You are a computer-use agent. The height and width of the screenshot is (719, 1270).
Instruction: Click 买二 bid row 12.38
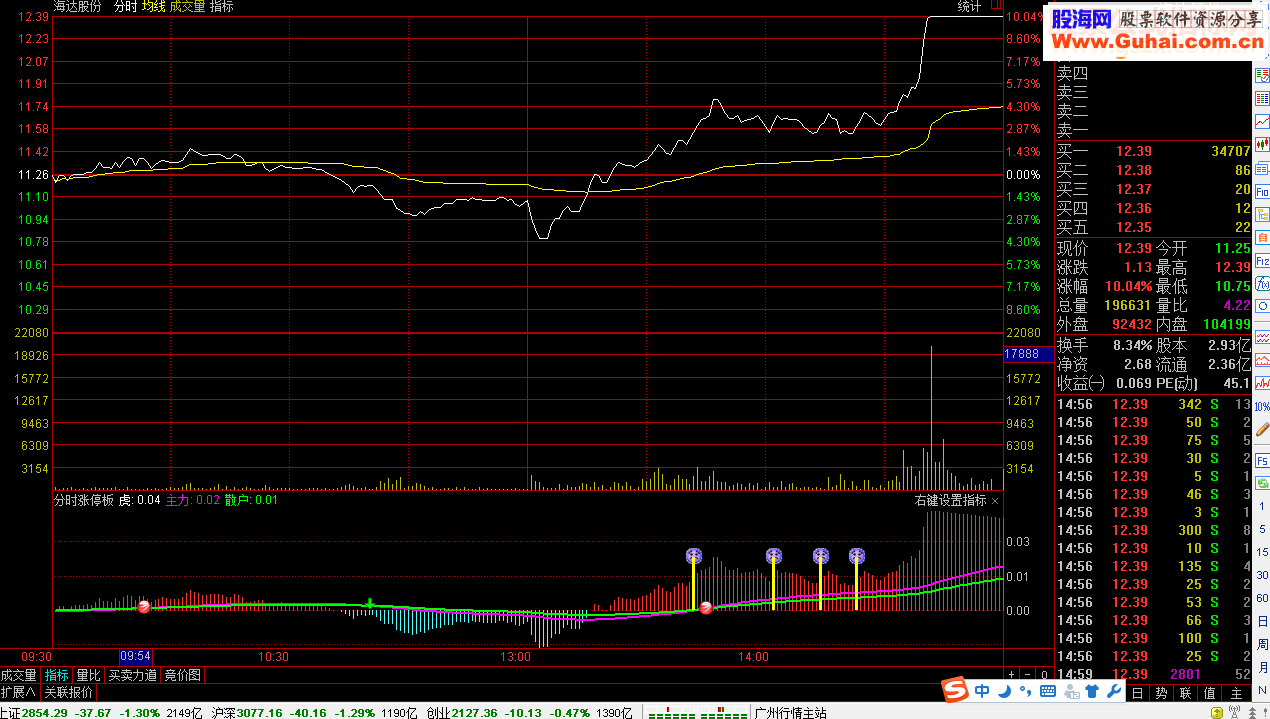(1154, 170)
